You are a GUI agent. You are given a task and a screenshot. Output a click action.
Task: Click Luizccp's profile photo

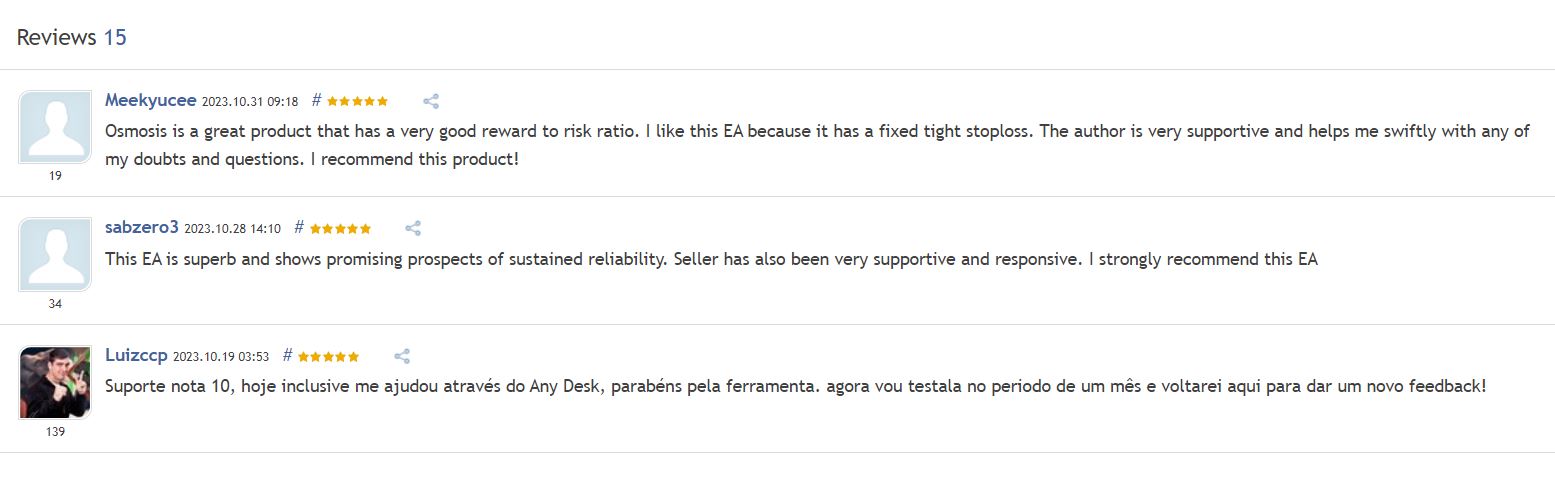pyautogui.click(x=55, y=382)
